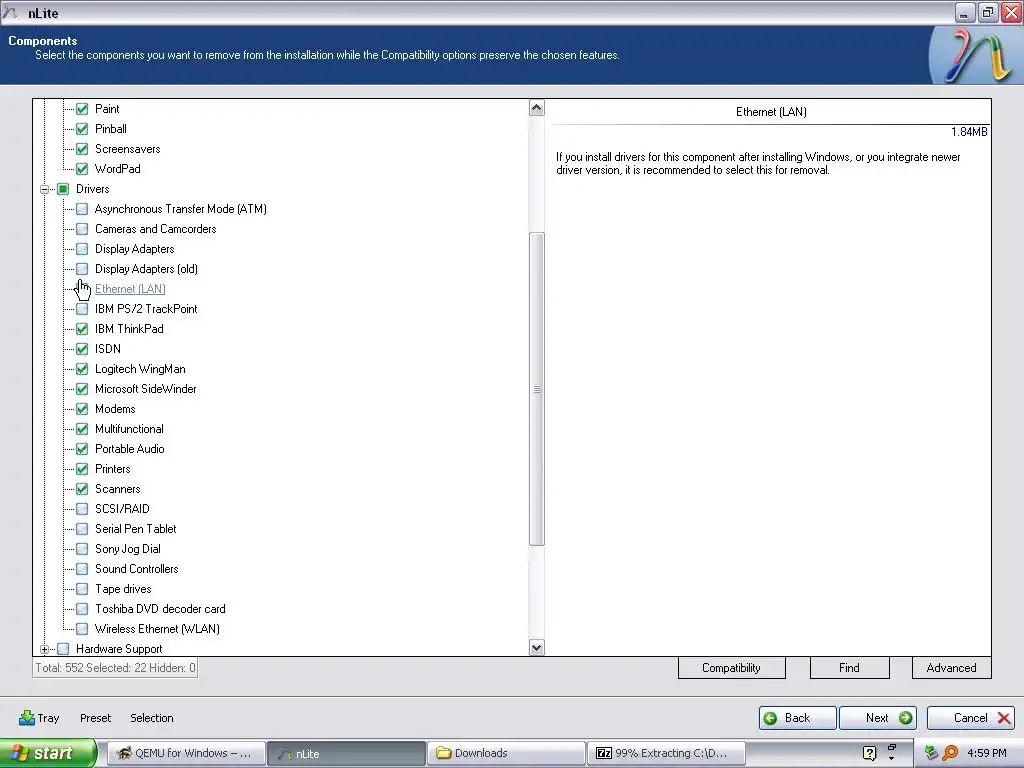Toggle the Screensavers checkbox

82,149
